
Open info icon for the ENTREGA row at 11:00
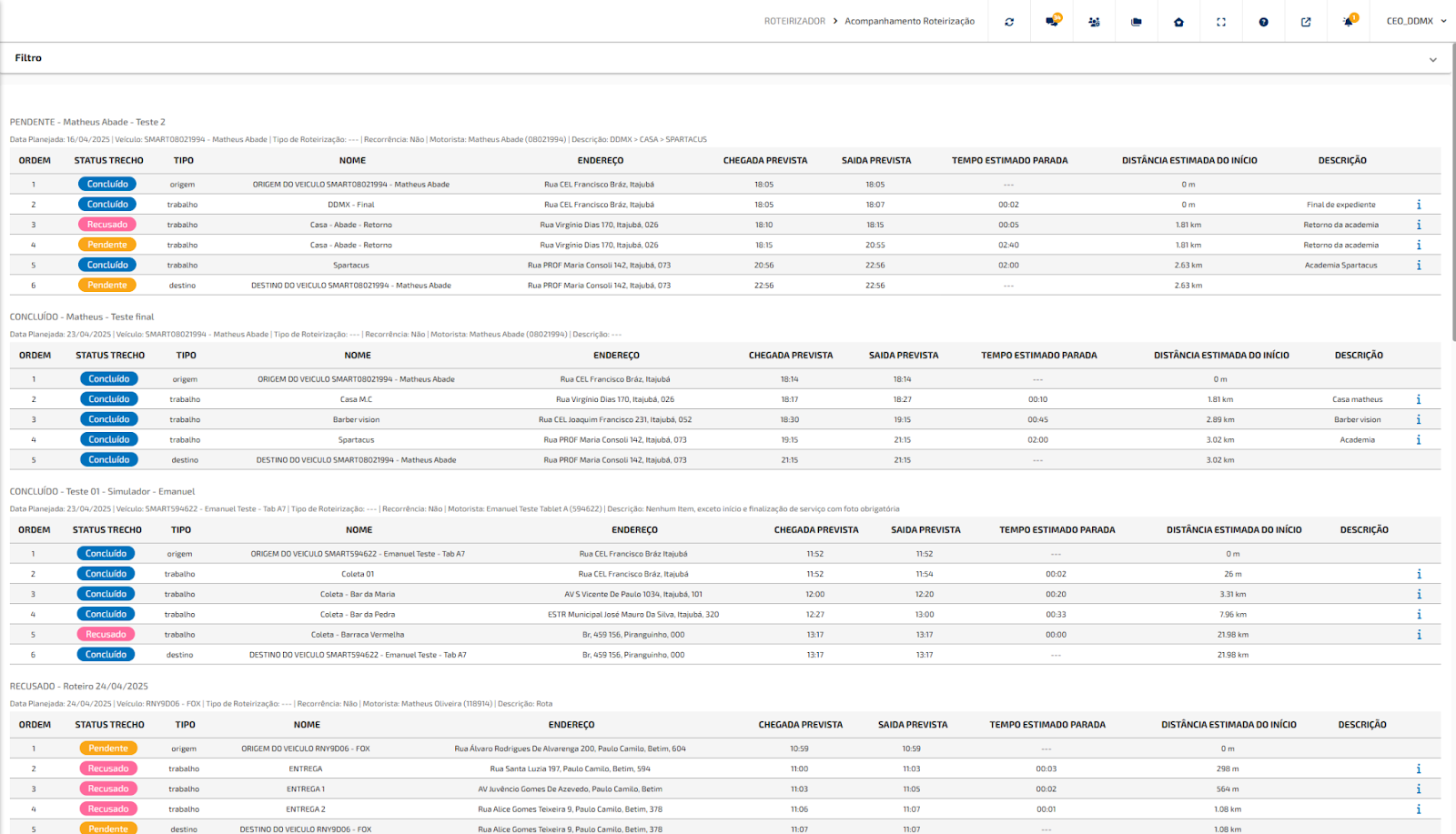pyautogui.click(x=1419, y=769)
